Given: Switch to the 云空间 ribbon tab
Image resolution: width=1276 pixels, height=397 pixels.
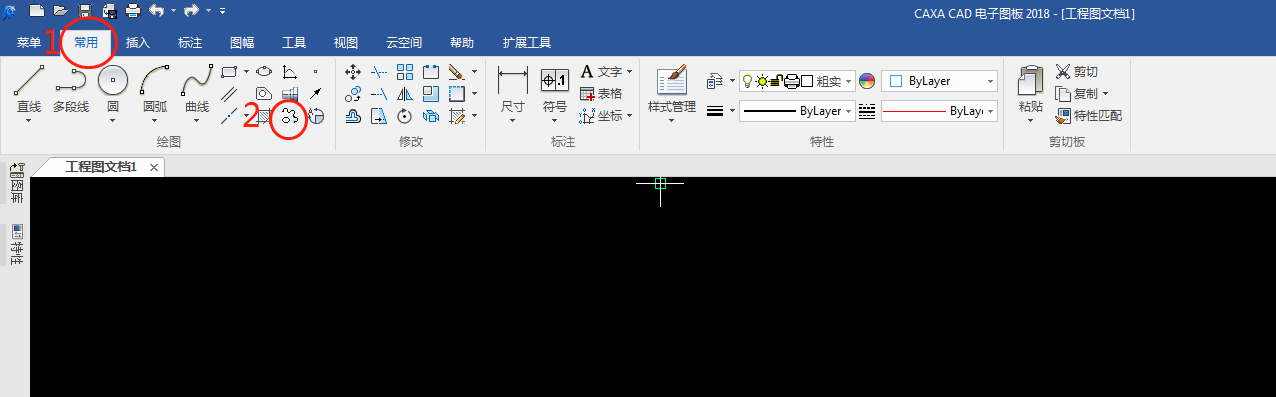Looking at the screenshot, I should pyautogui.click(x=404, y=43).
